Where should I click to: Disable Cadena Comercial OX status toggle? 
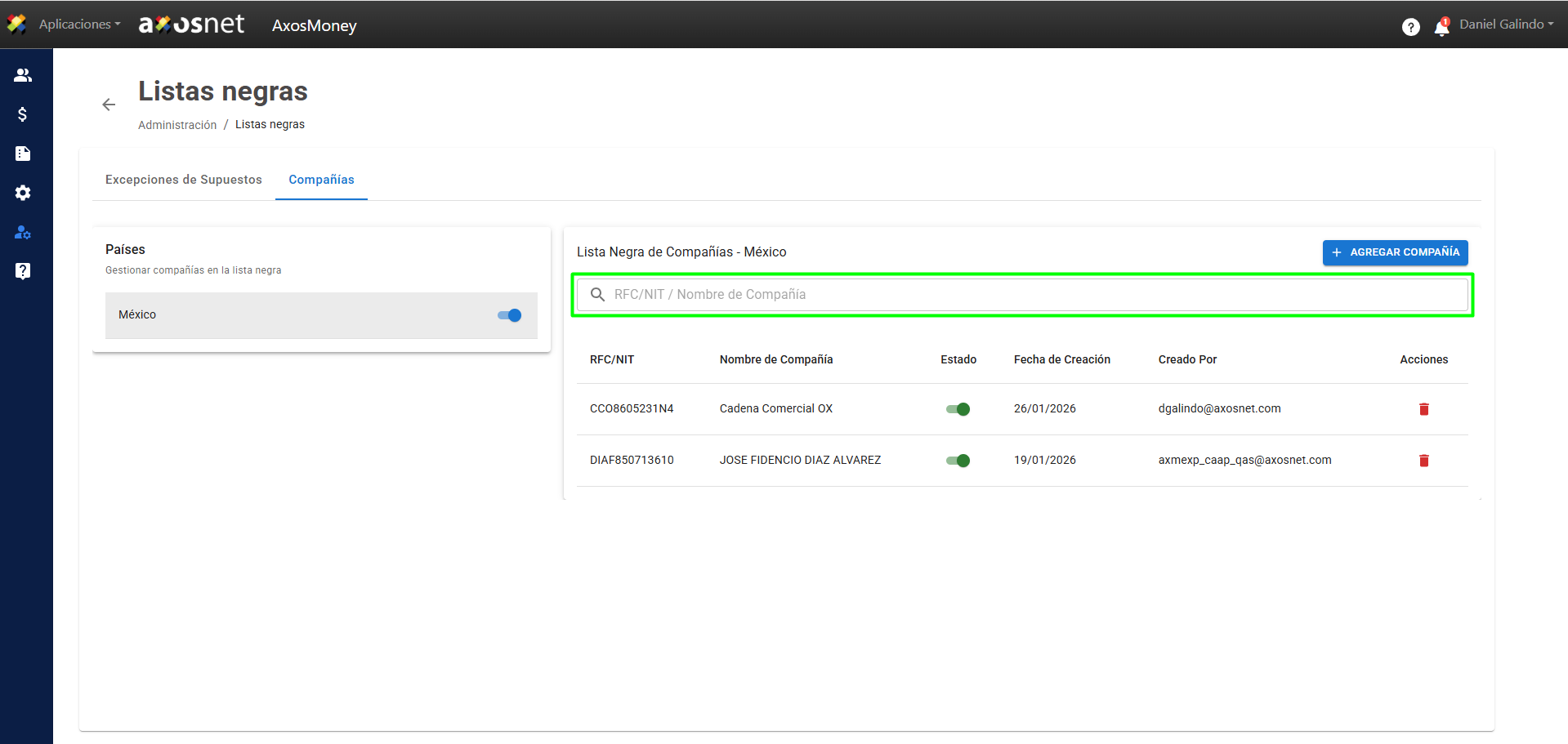958,409
